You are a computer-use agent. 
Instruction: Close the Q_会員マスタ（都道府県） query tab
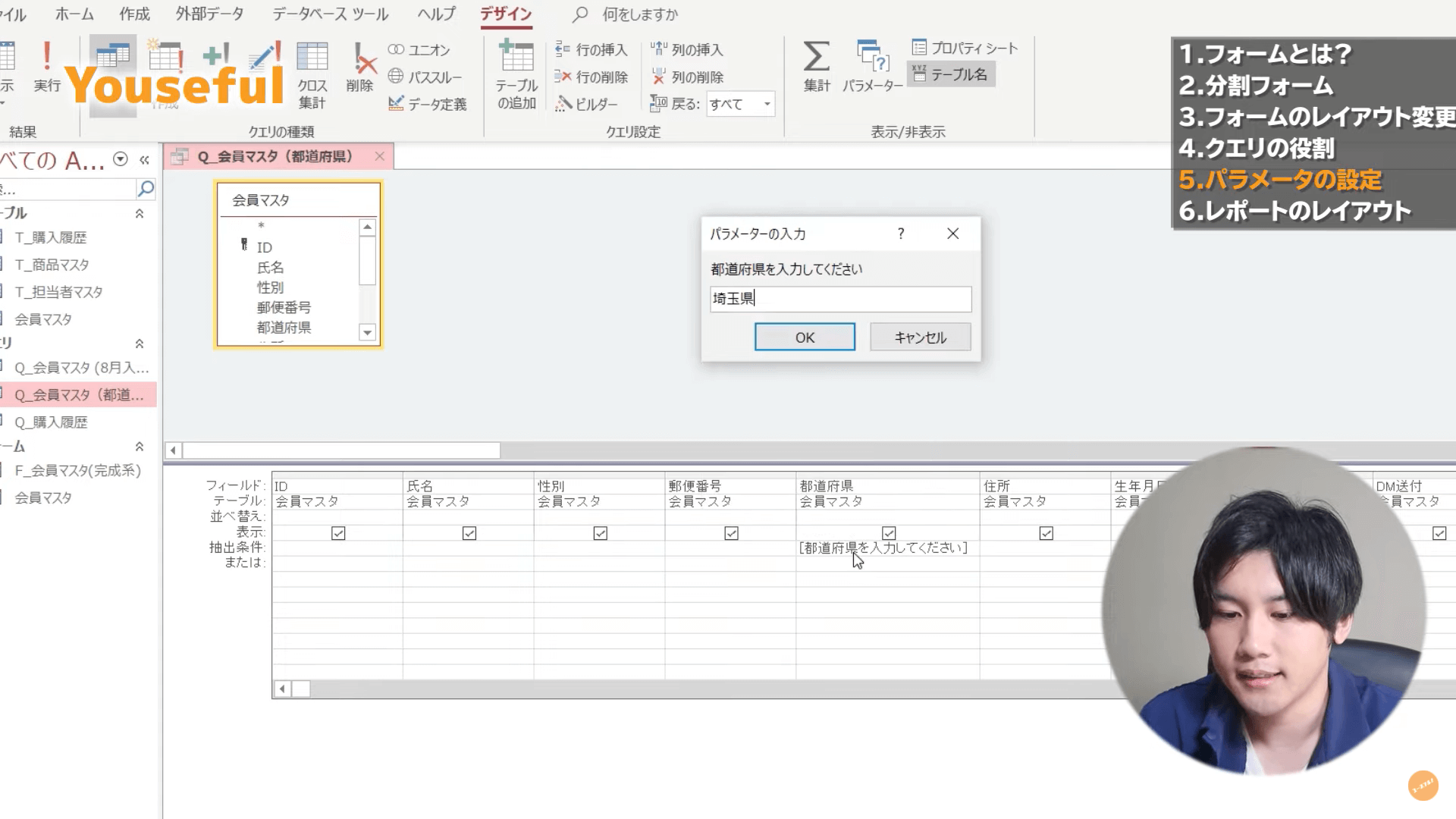click(380, 156)
